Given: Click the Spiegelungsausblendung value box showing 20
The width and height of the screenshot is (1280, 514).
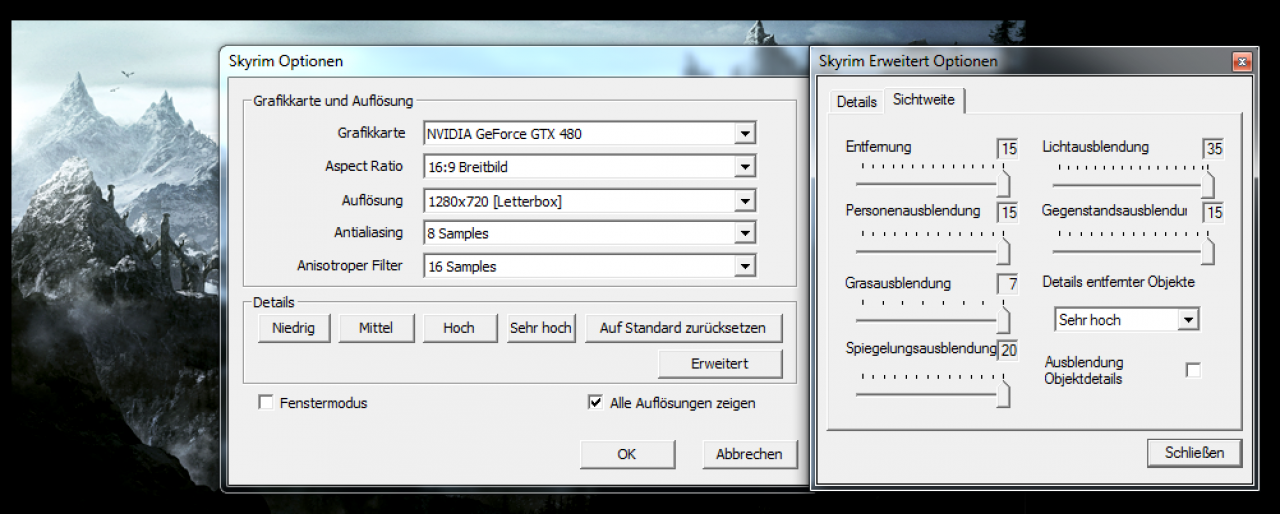Looking at the screenshot, I should point(1008,350).
